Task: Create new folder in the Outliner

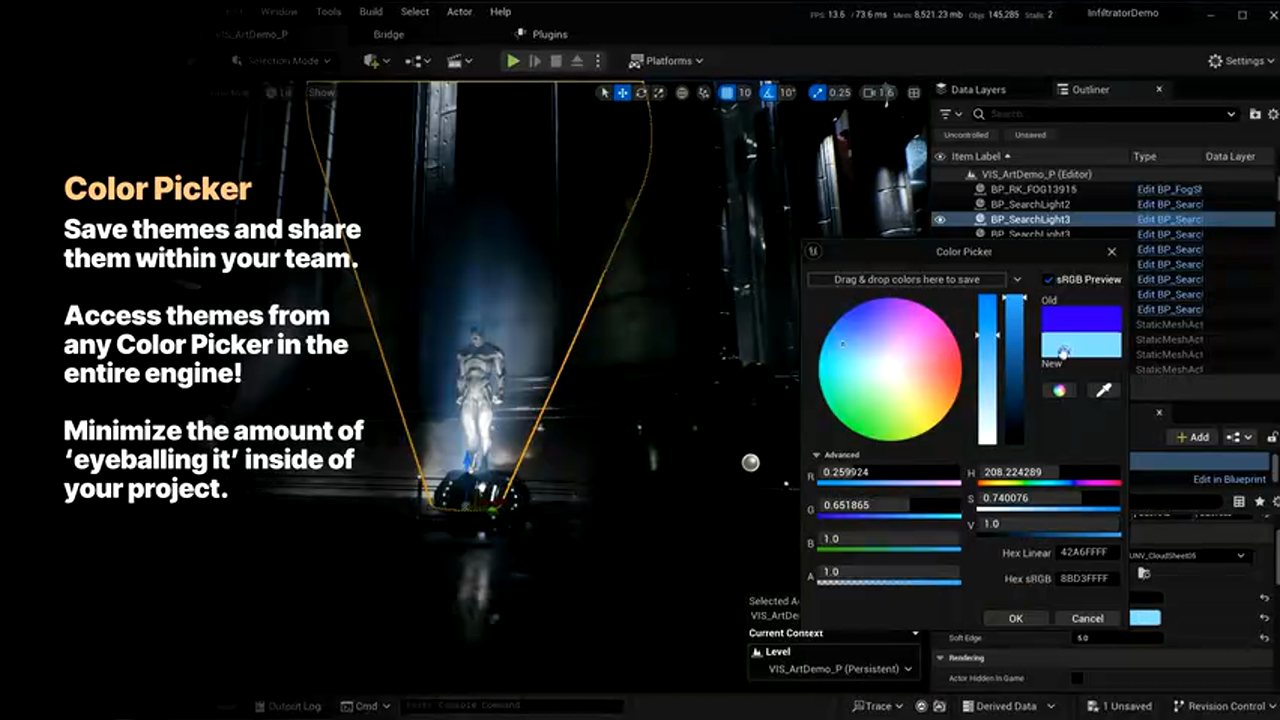Action: pyautogui.click(x=1255, y=114)
